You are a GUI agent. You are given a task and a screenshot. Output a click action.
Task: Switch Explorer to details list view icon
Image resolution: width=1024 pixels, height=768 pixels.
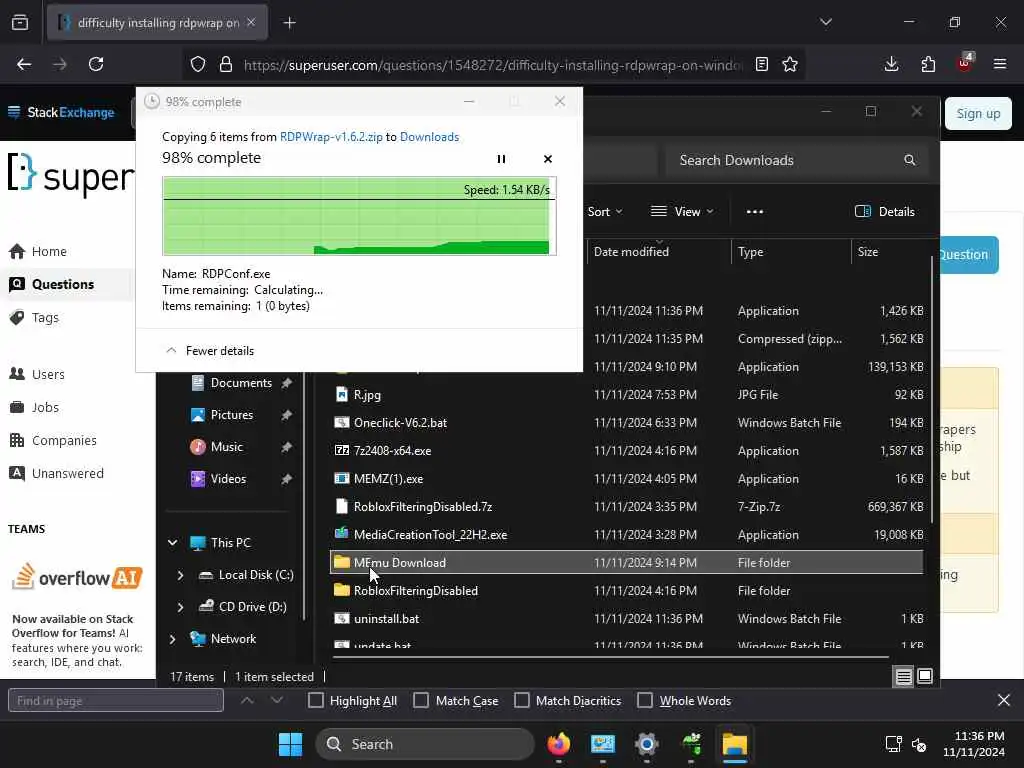click(903, 677)
